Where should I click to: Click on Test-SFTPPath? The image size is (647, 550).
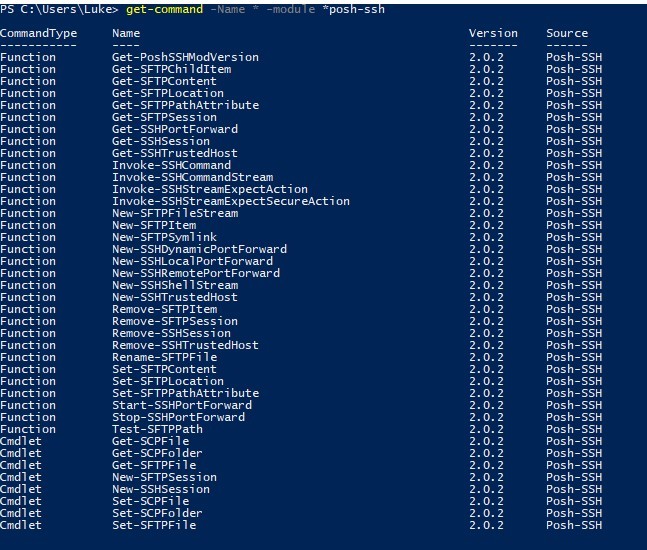point(157,429)
